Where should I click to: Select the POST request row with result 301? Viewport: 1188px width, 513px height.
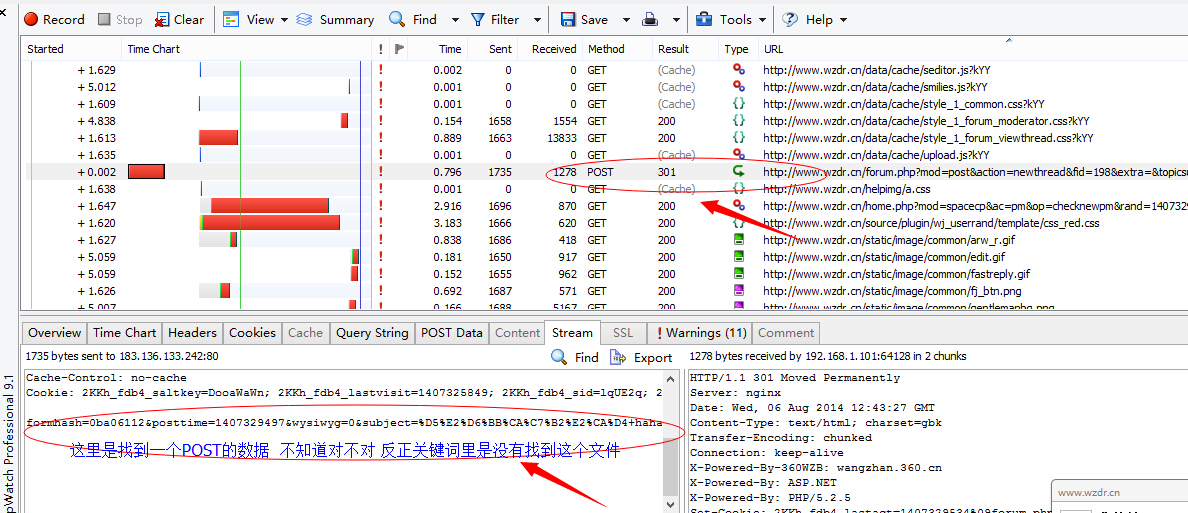[x=600, y=172]
